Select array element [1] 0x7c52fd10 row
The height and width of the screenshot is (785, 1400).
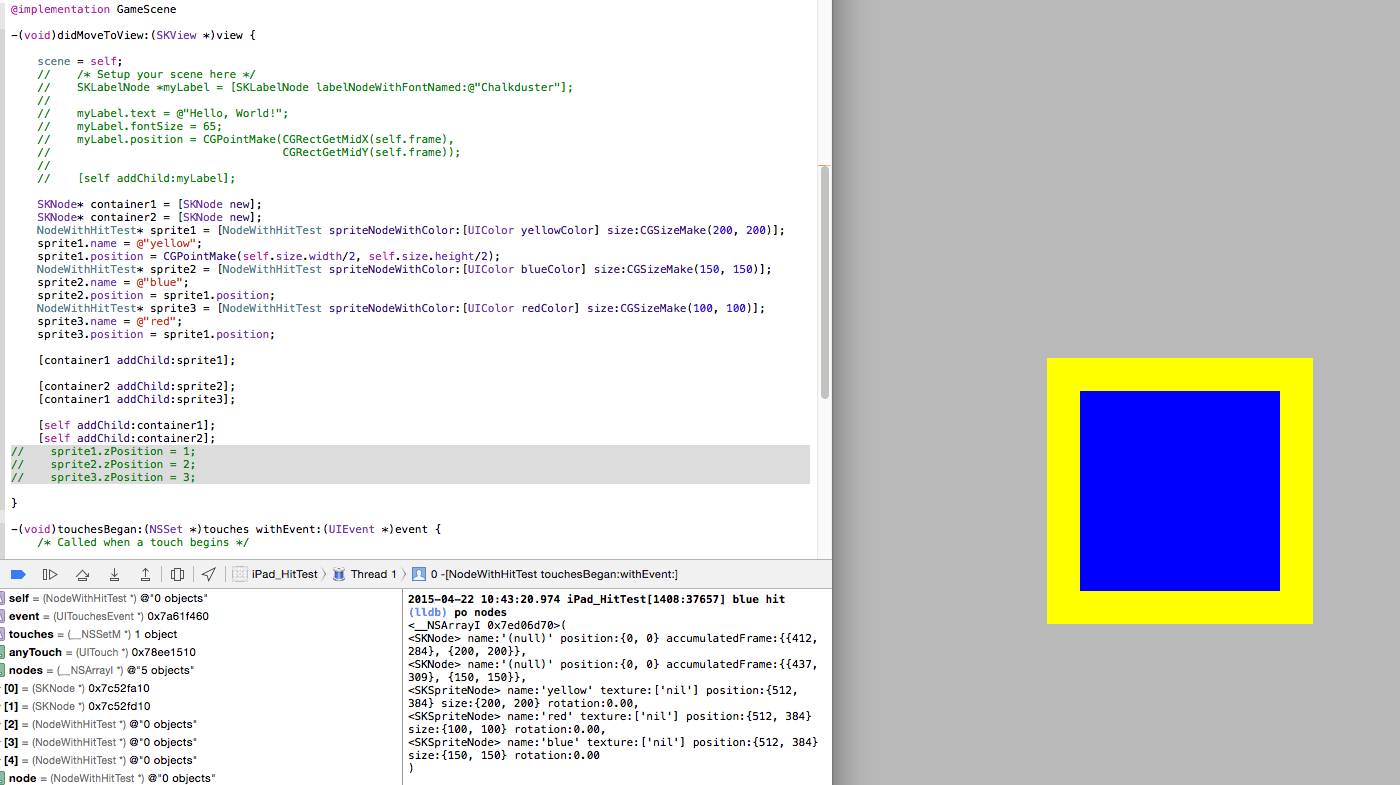click(200, 706)
